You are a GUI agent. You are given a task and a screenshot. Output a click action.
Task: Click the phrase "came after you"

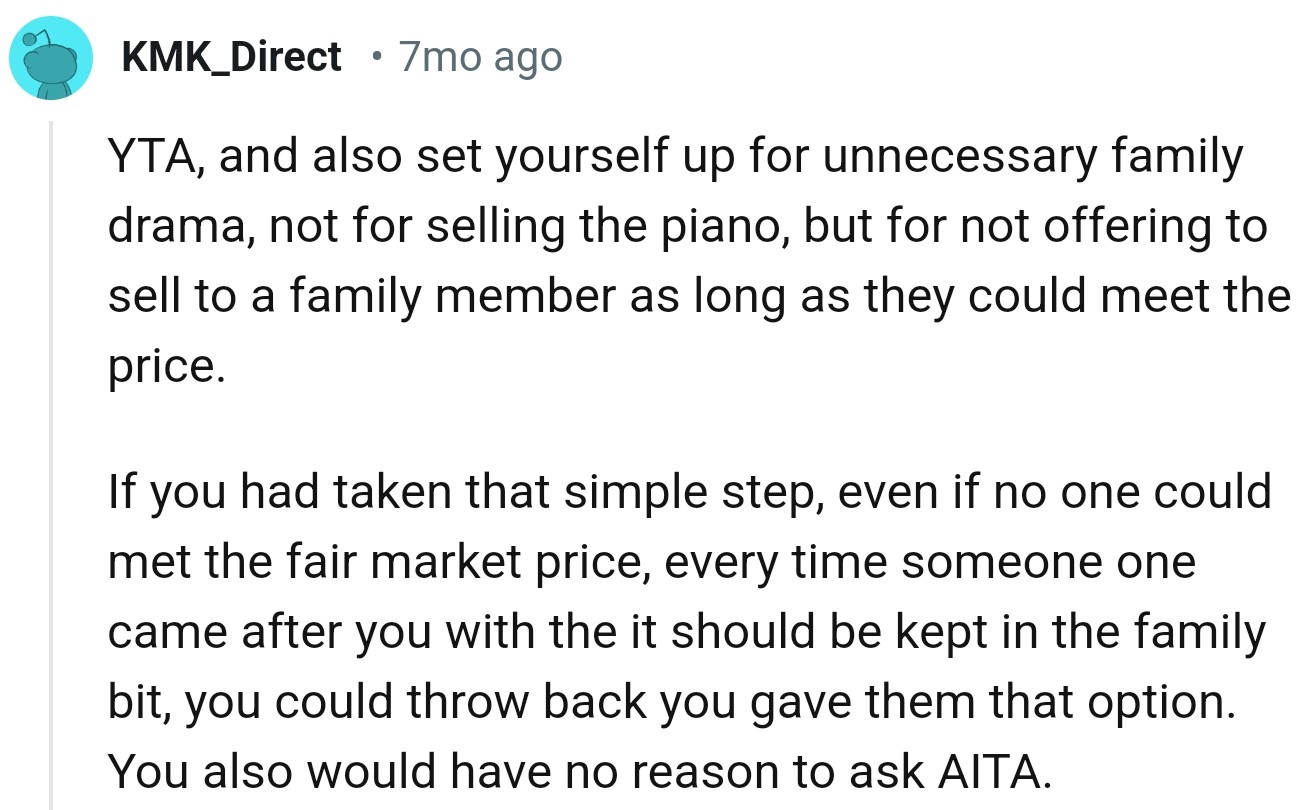(x=273, y=633)
